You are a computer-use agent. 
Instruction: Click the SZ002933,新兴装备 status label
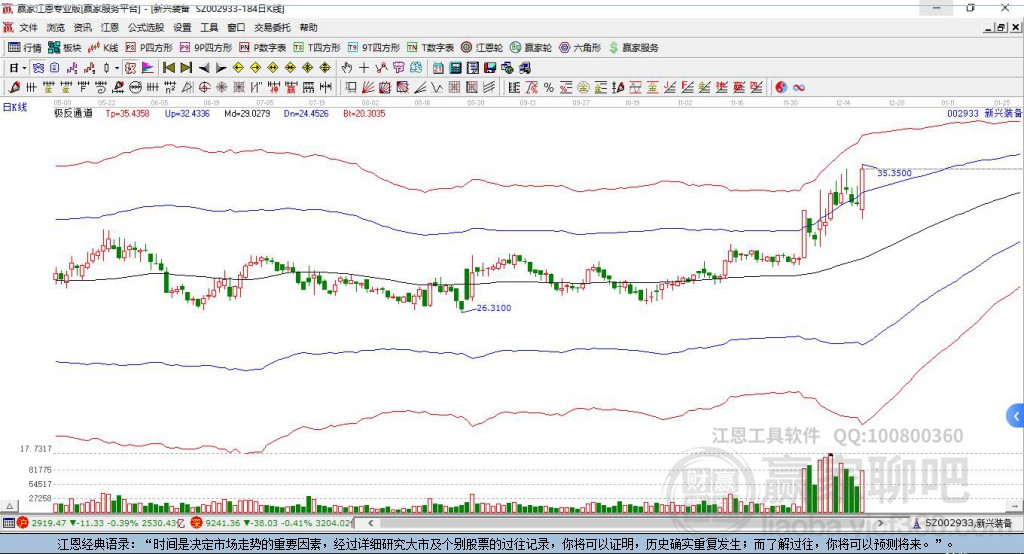point(968,523)
